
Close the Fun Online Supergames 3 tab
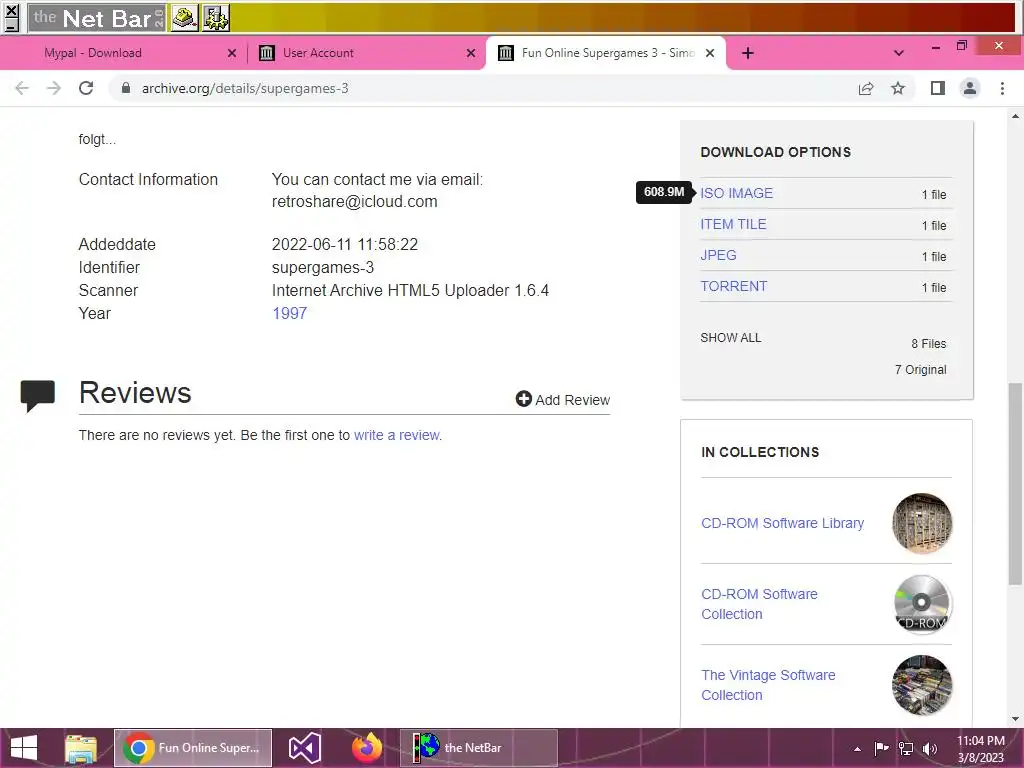710,53
